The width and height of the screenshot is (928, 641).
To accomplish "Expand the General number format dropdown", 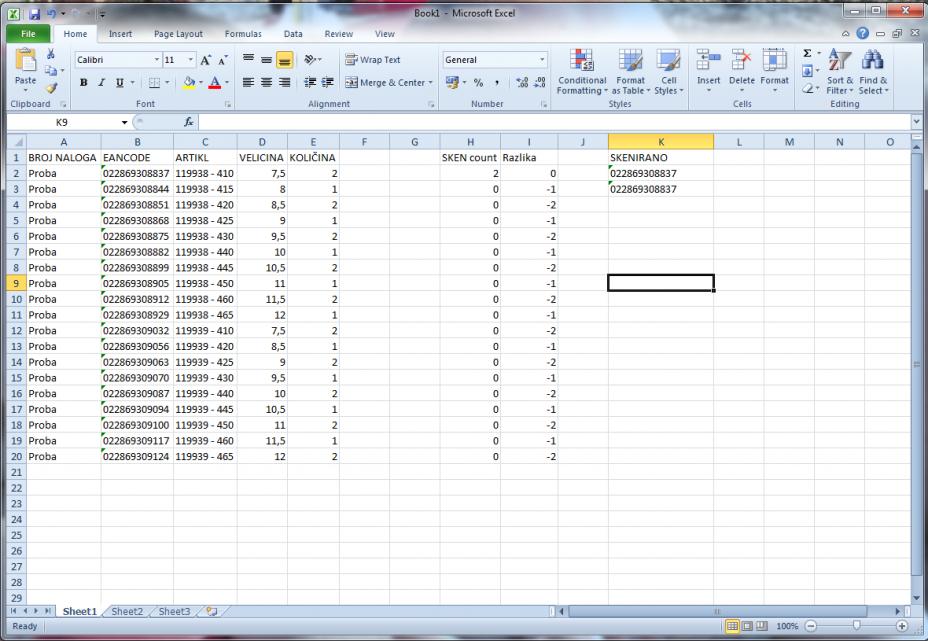I will click(542, 60).
